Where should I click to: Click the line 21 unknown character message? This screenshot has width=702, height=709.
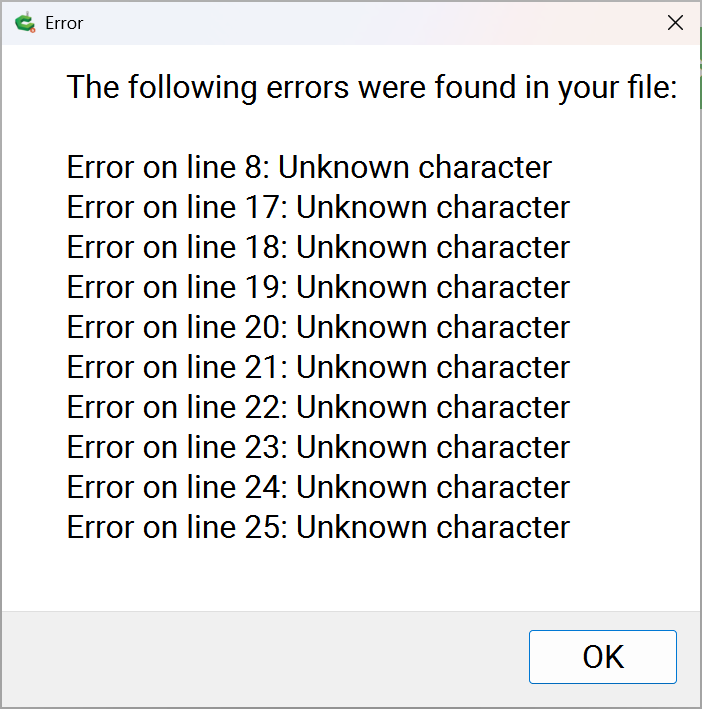click(318, 367)
